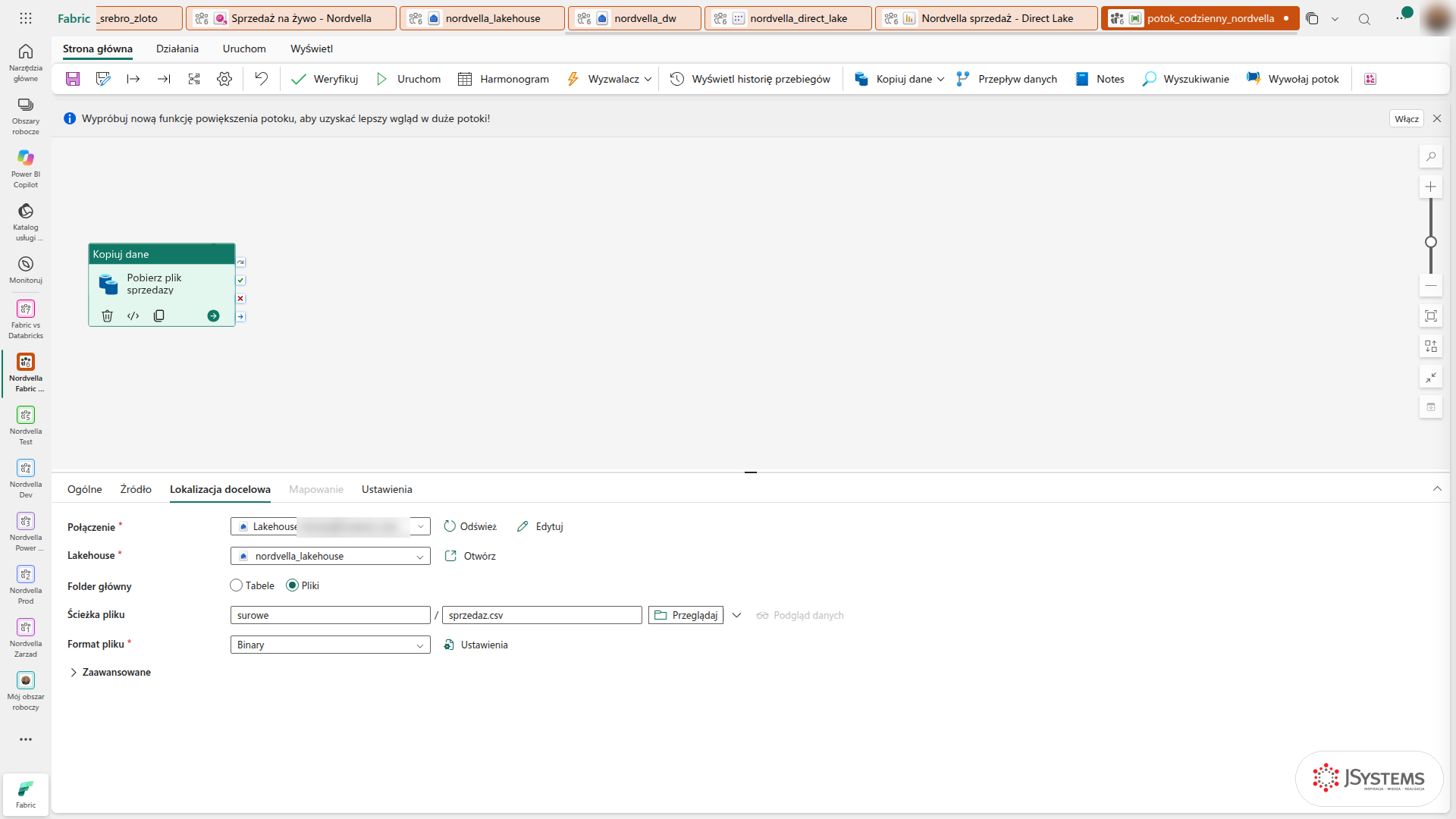Dismiss the info banner with X

click(1437, 119)
